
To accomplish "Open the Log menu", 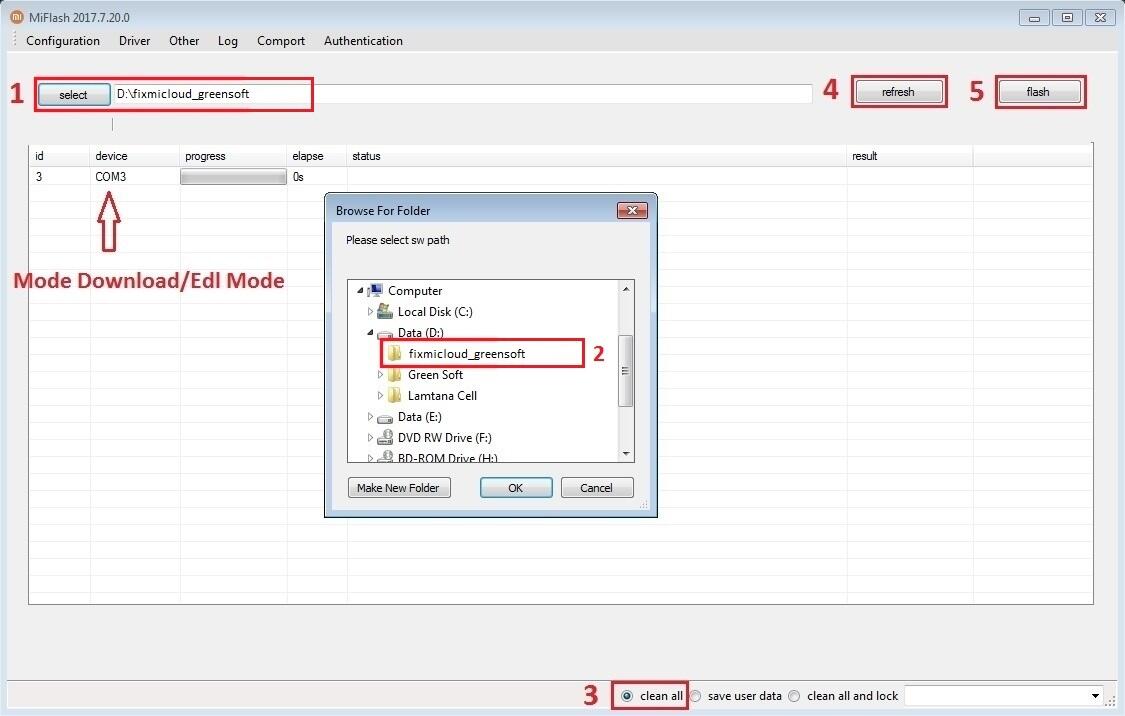I will coord(227,41).
